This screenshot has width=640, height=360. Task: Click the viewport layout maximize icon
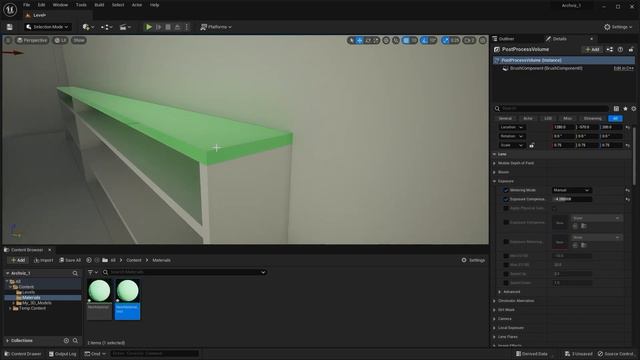pyautogui.click(x=483, y=40)
